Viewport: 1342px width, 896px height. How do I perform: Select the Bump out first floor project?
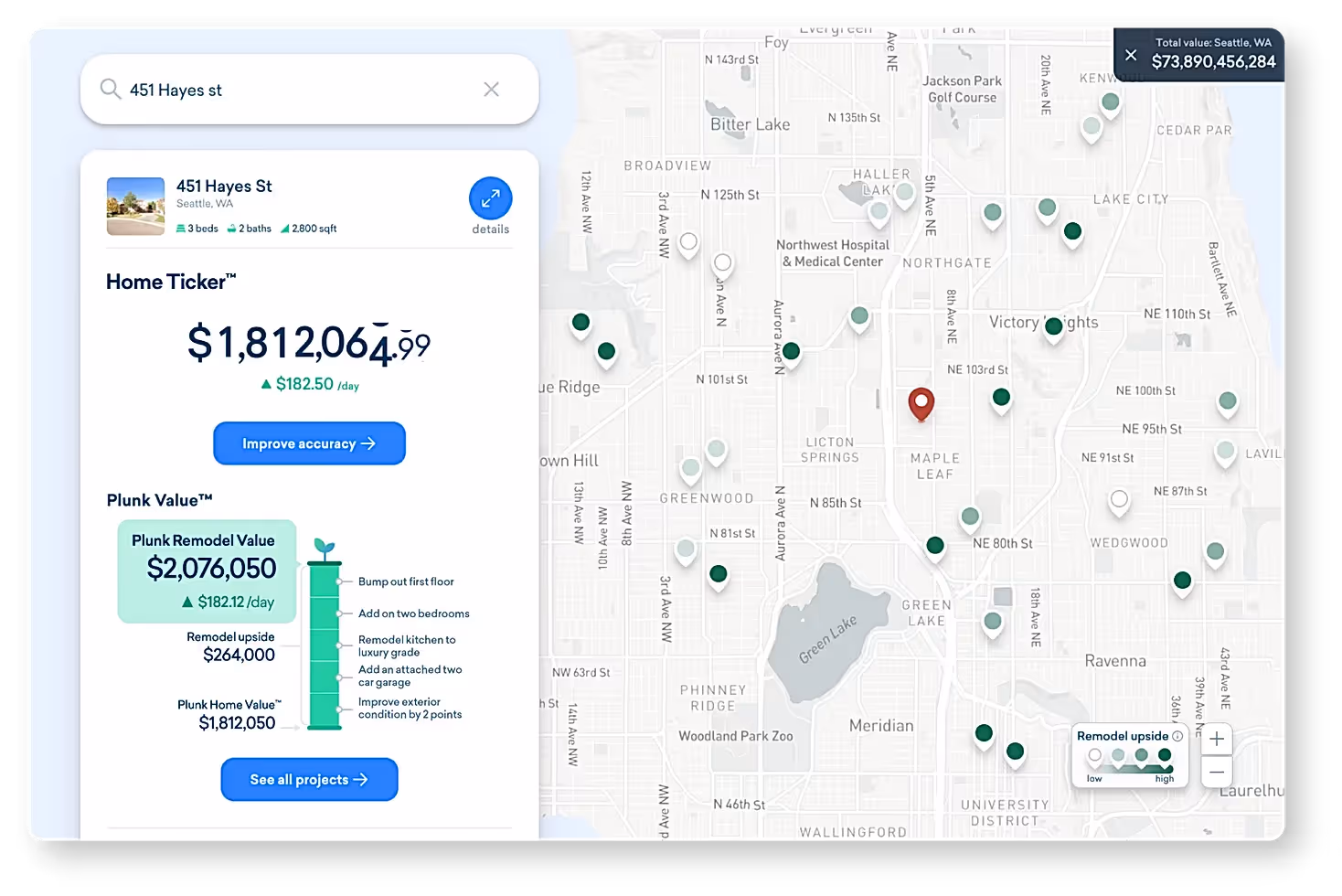406,581
